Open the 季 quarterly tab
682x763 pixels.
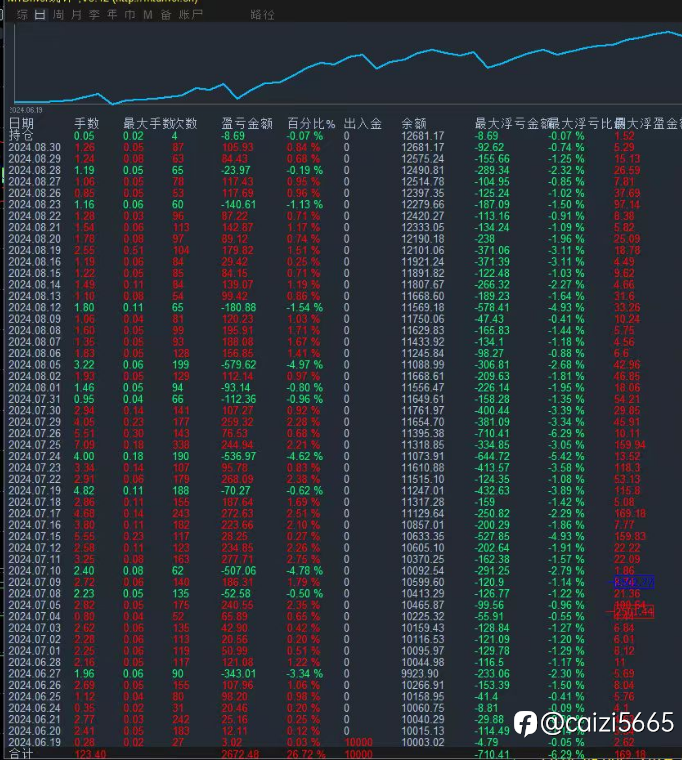tap(94, 15)
